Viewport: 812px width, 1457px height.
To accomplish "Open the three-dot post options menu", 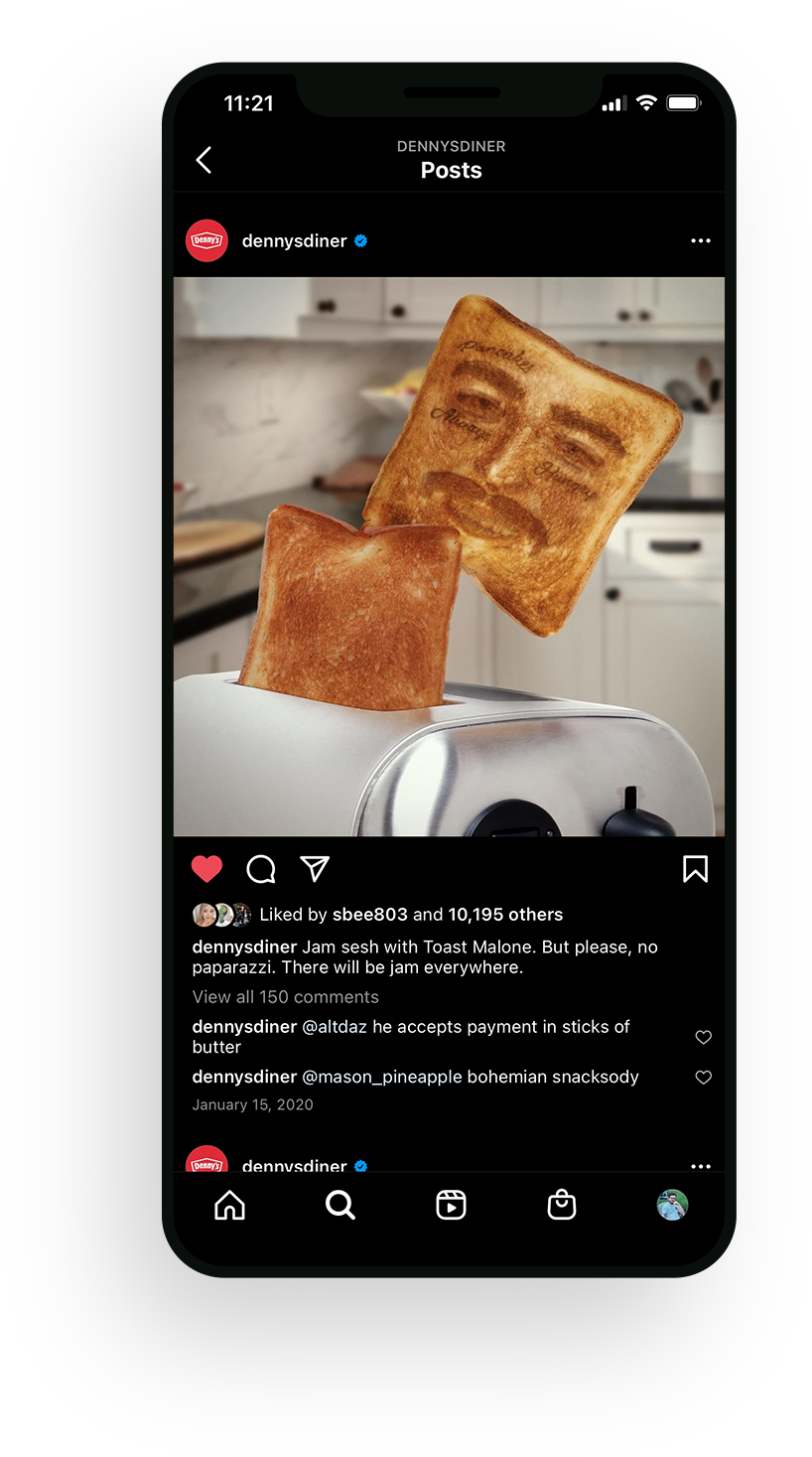I will (701, 240).
